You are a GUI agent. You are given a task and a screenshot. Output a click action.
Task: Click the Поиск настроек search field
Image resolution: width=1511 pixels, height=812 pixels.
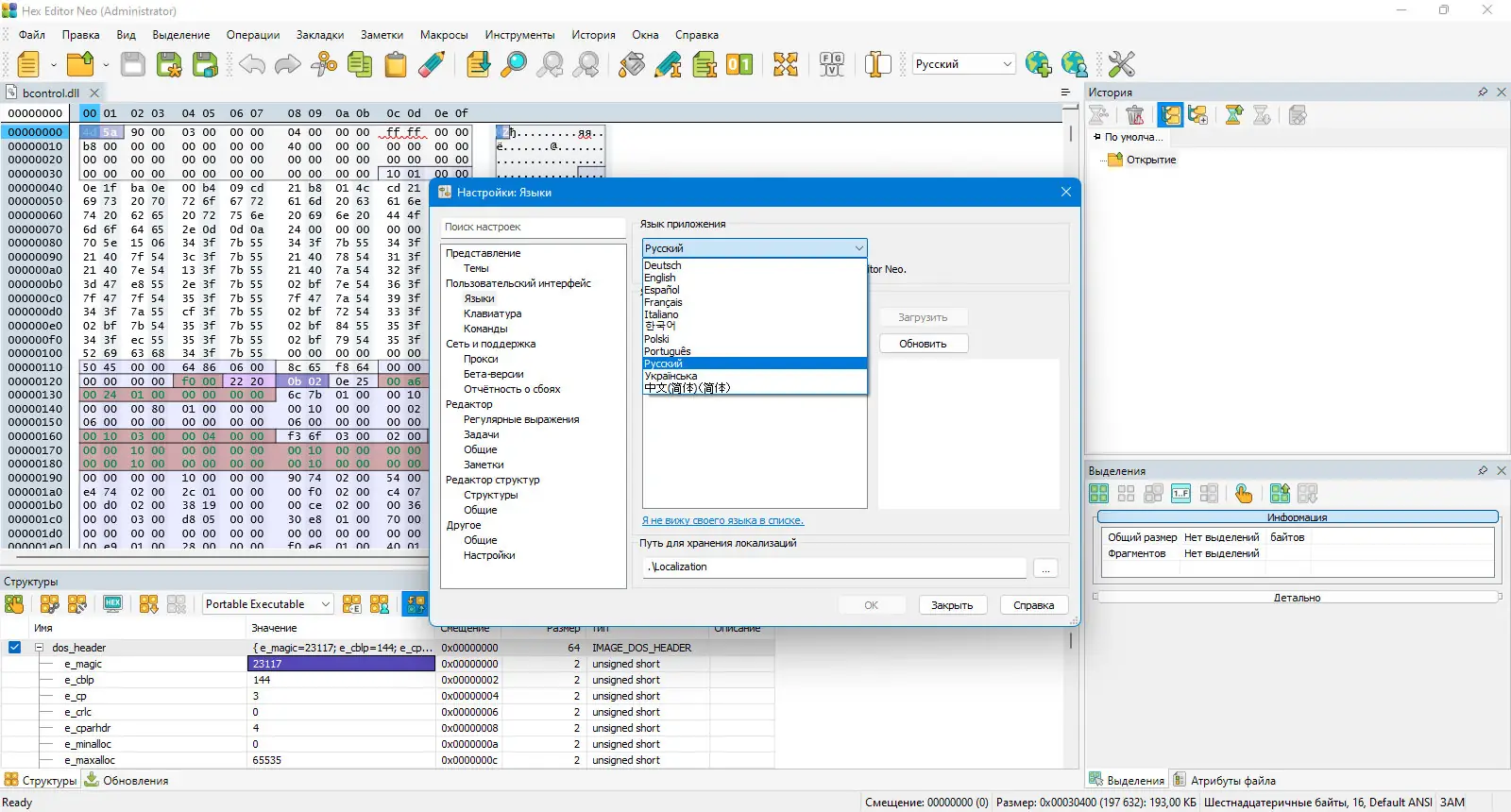pos(533,227)
